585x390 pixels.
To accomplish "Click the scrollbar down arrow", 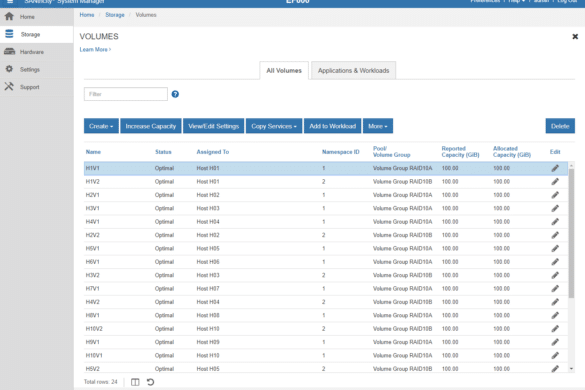I will 571,369.
